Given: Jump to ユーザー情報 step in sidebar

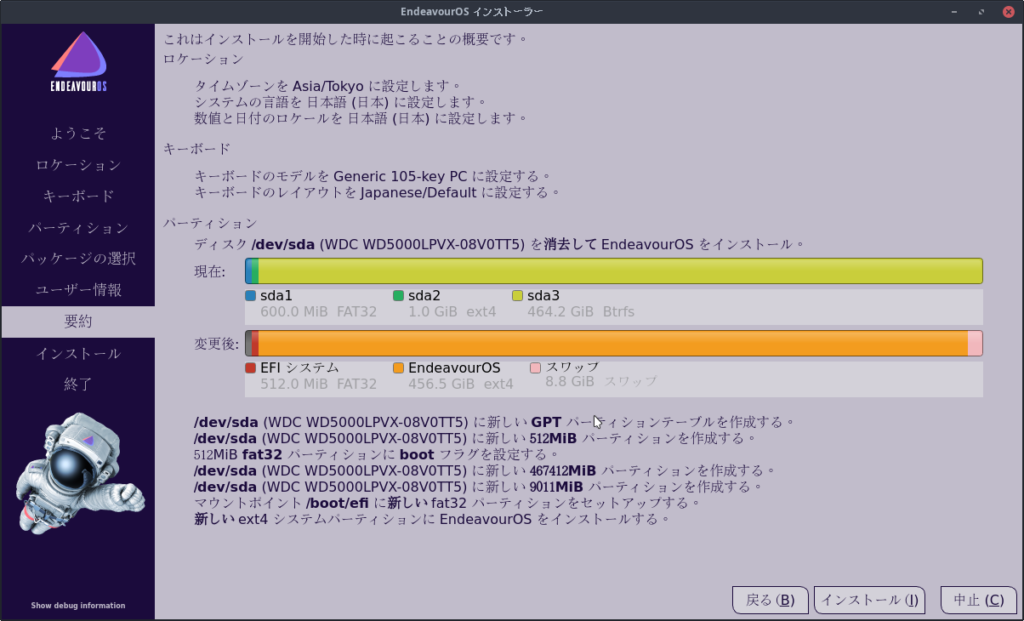Looking at the screenshot, I should tap(78, 290).
